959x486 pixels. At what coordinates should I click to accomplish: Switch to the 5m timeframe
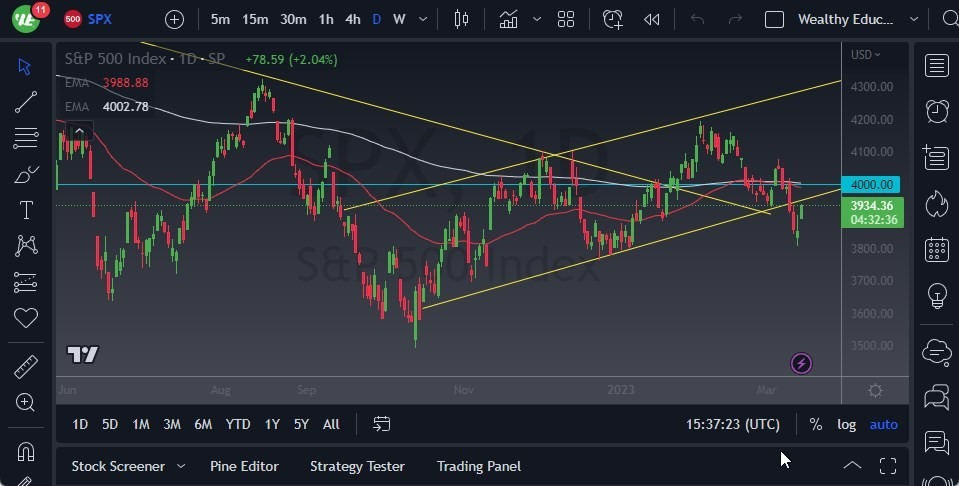click(x=220, y=20)
